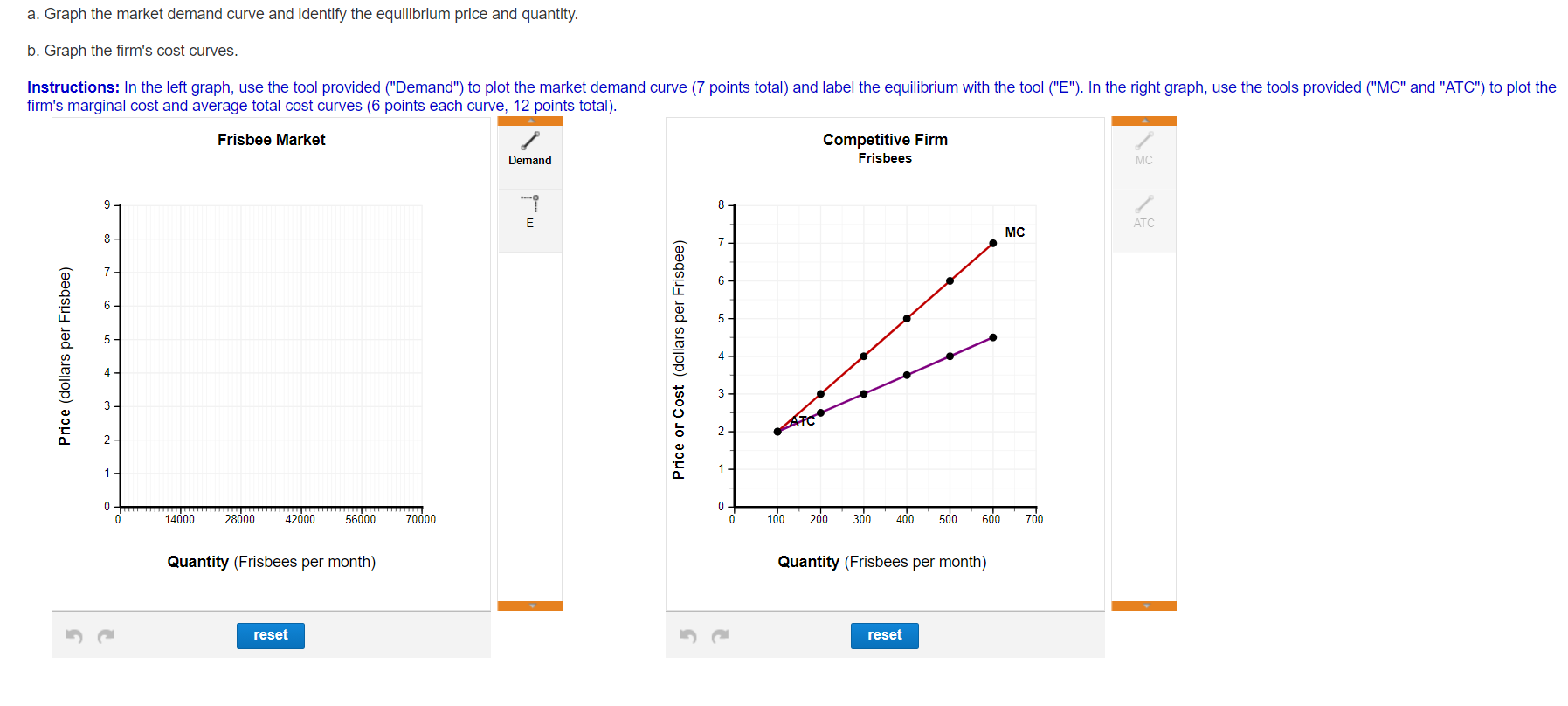Click the MC label on the right graph
1568x706 pixels.
click(1015, 232)
